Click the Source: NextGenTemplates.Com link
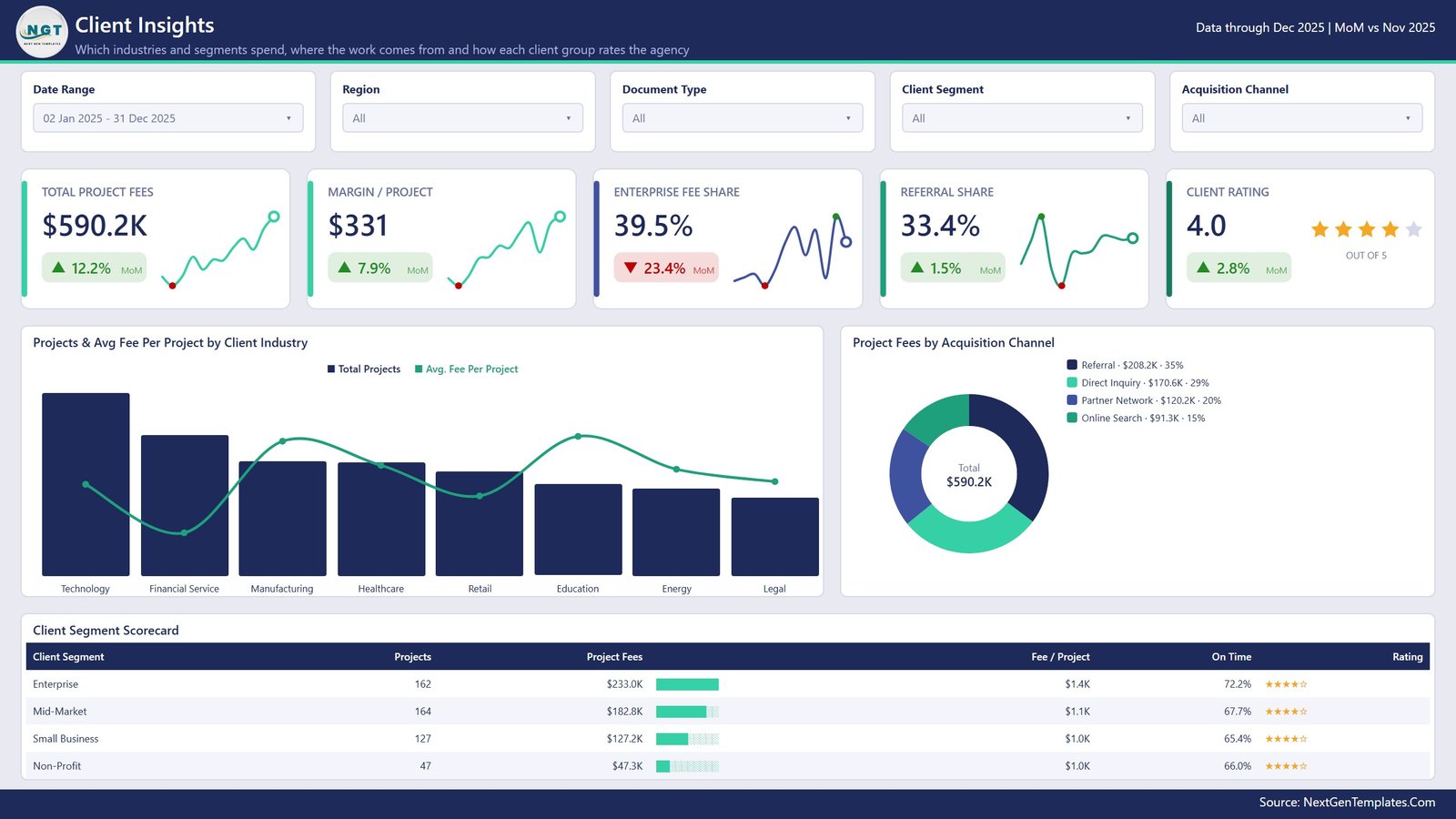The height and width of the screenshot is (819, 1456). [1347, 803]
